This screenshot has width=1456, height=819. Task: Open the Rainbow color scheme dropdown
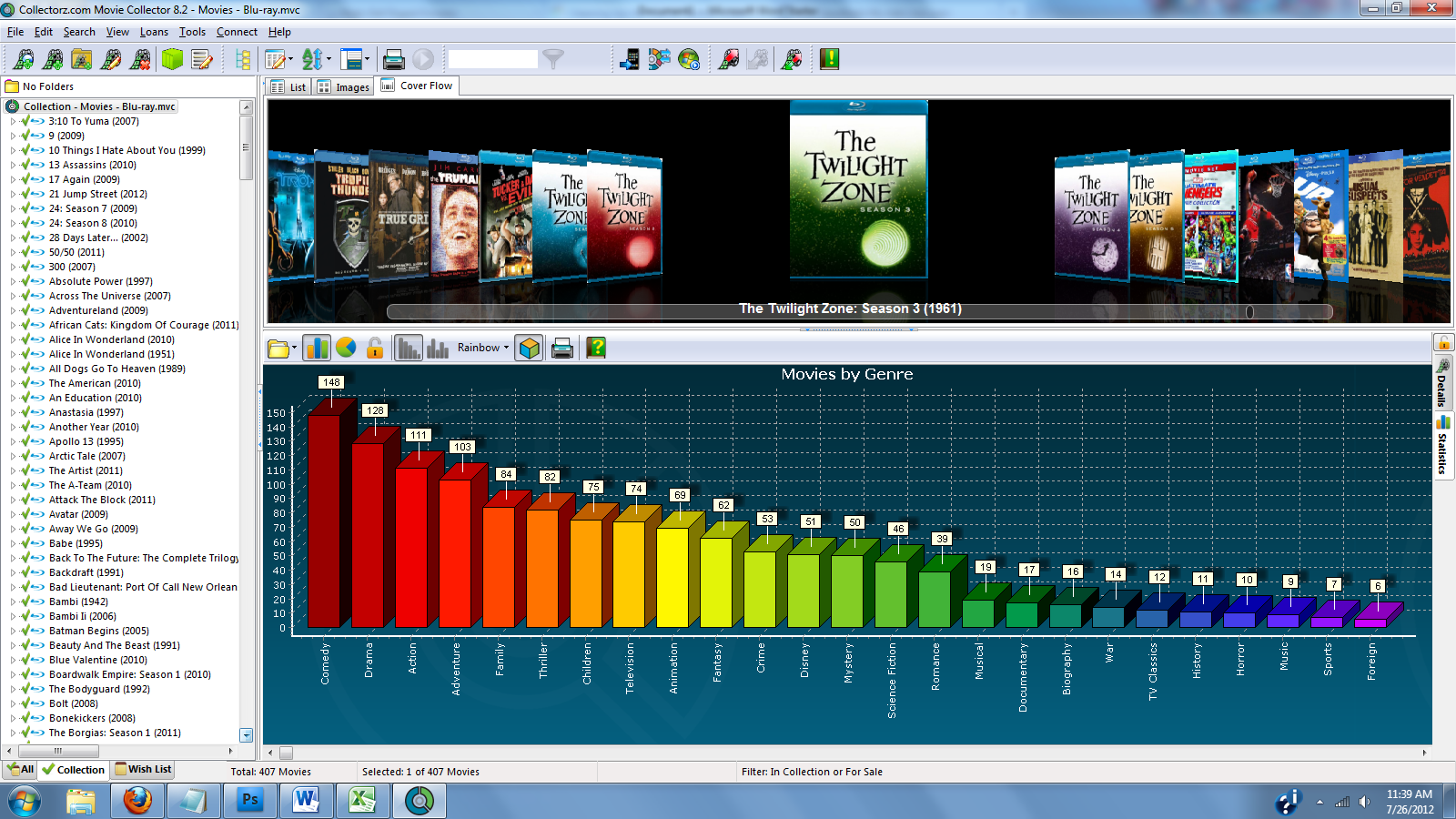[x=483, y=348]
